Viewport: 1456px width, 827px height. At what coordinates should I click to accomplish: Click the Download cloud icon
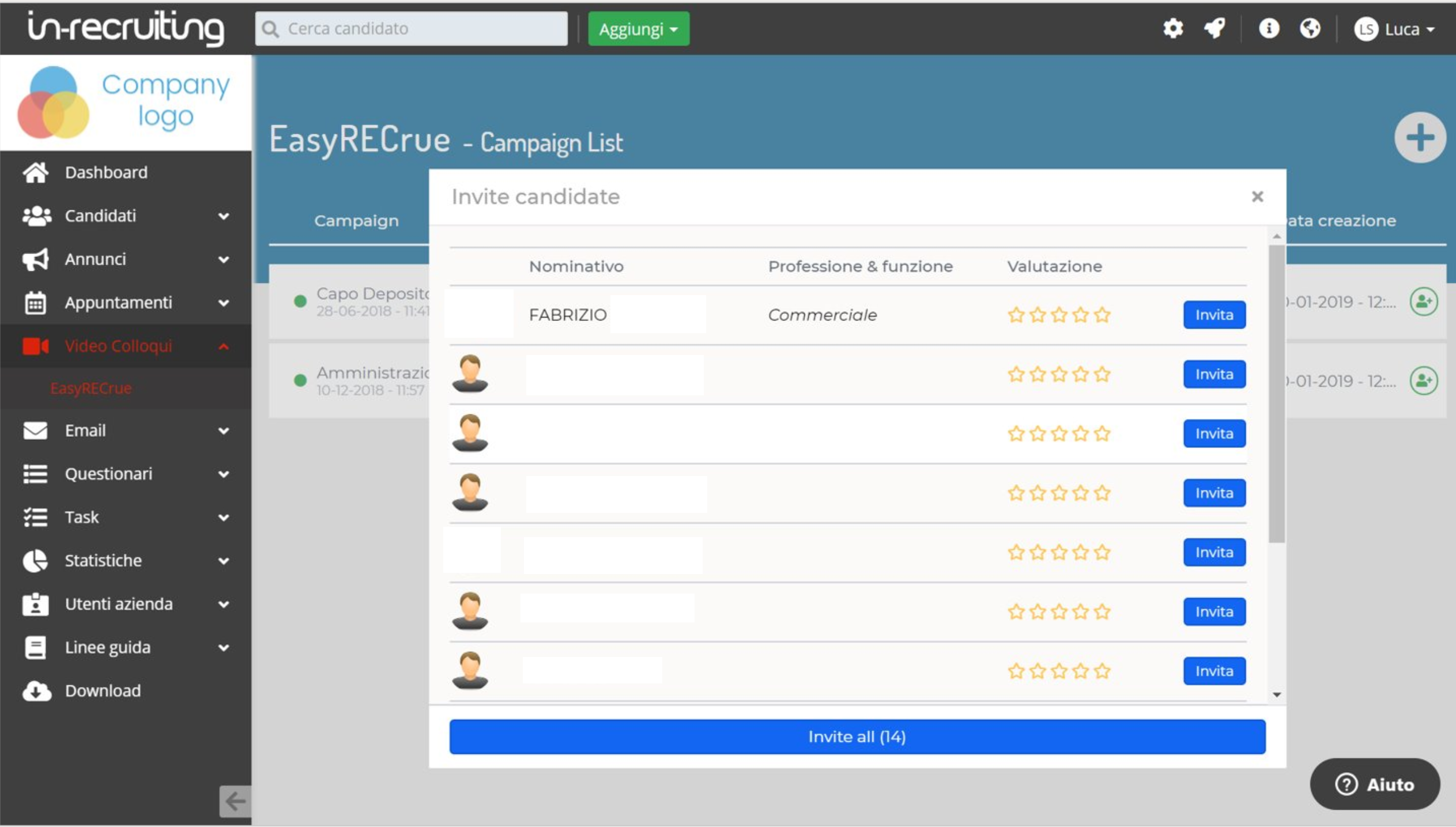point(36,690)
